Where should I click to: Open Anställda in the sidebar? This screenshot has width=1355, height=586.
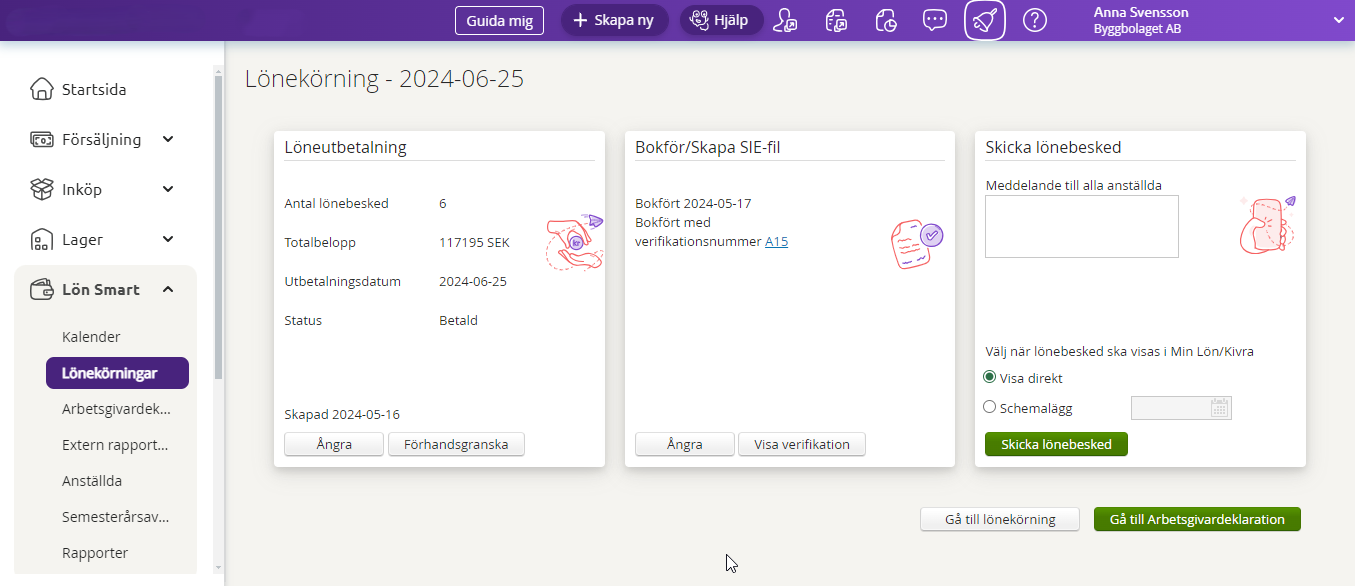pos(92,481)
